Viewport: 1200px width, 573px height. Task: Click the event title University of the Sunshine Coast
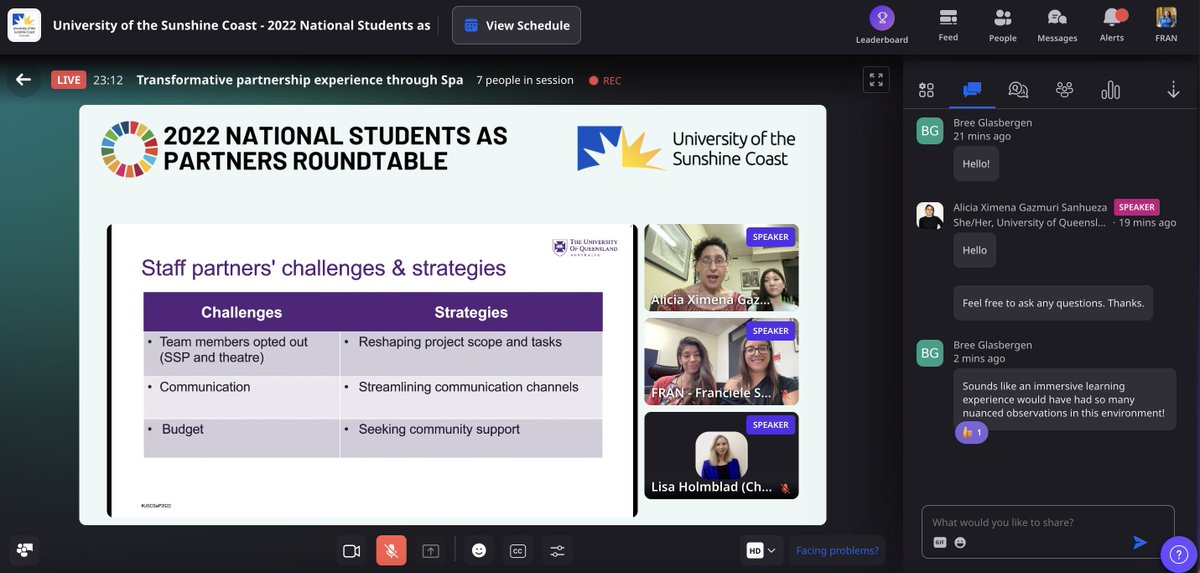click(x=242, y=25)
